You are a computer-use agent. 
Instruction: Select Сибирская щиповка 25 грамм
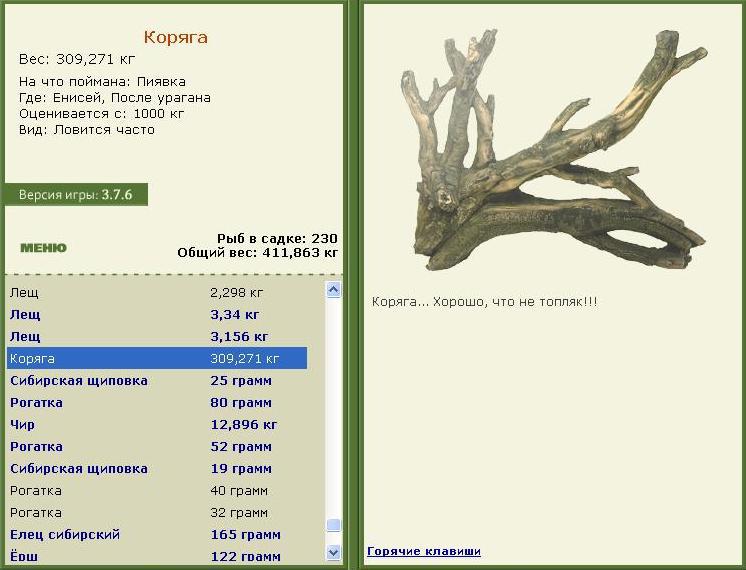(157, 381)
